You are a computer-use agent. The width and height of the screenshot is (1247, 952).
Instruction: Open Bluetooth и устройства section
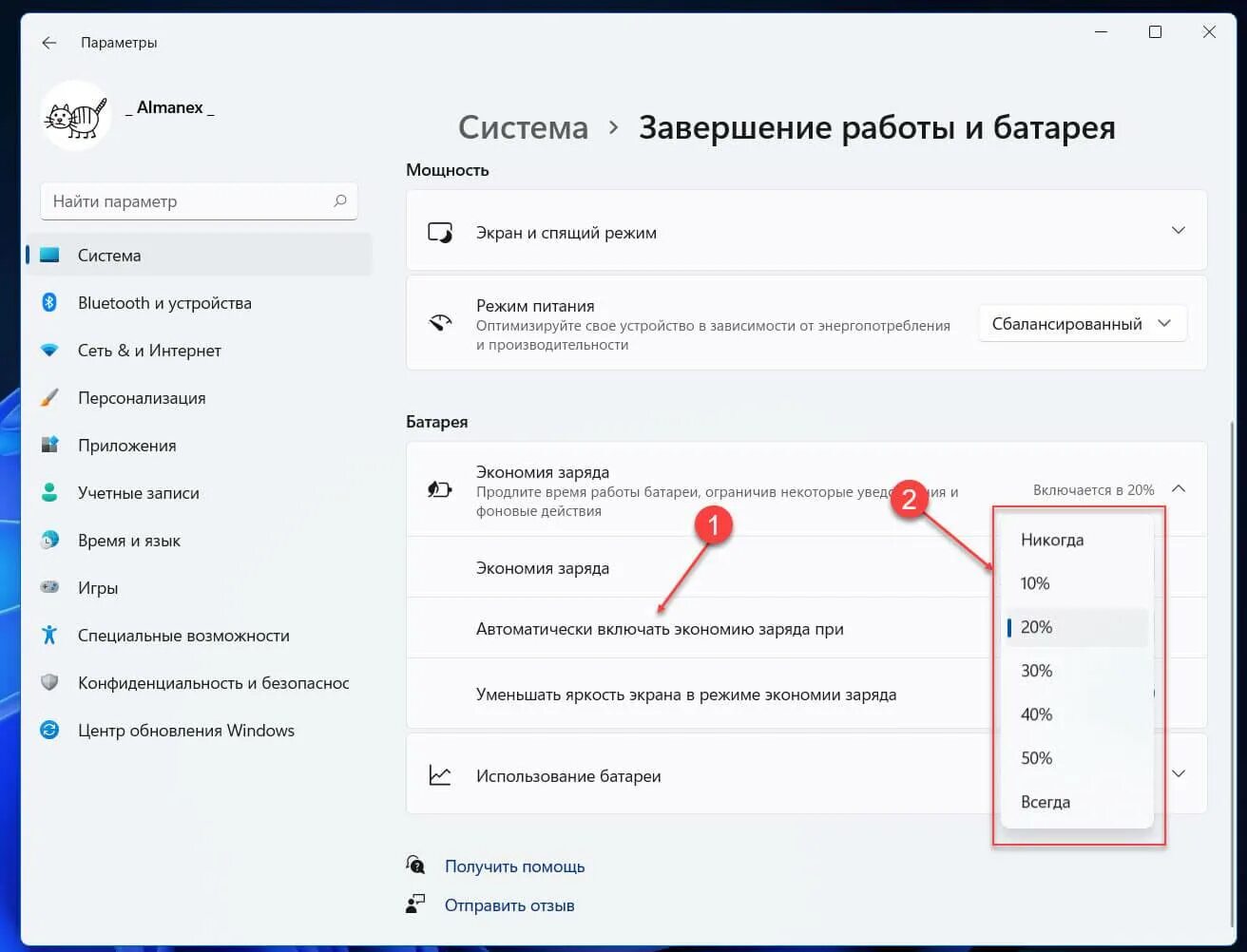198,303
